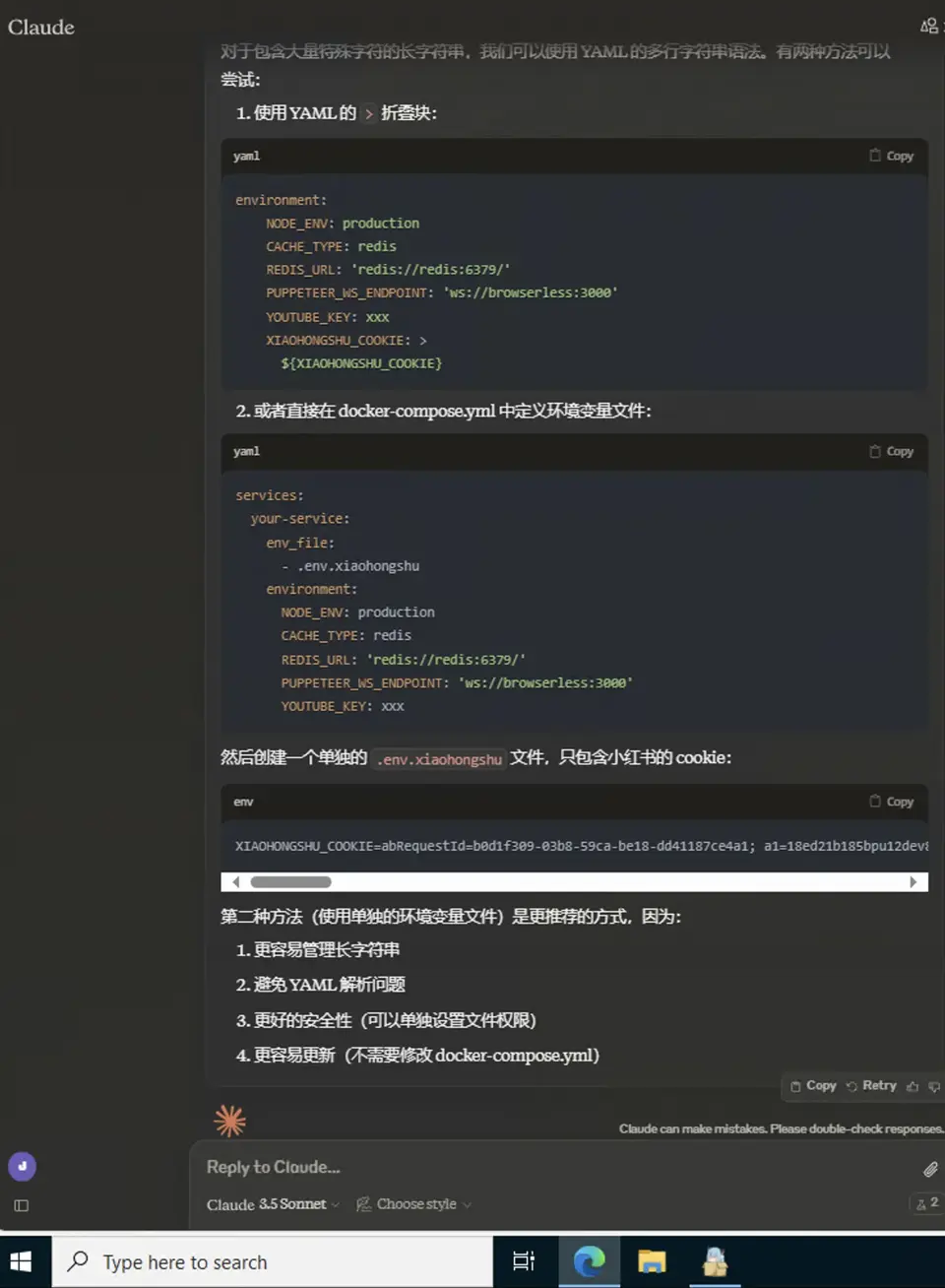
Task: Click the 'yaml' label of first code block
Action: click(x=247, y=156)
